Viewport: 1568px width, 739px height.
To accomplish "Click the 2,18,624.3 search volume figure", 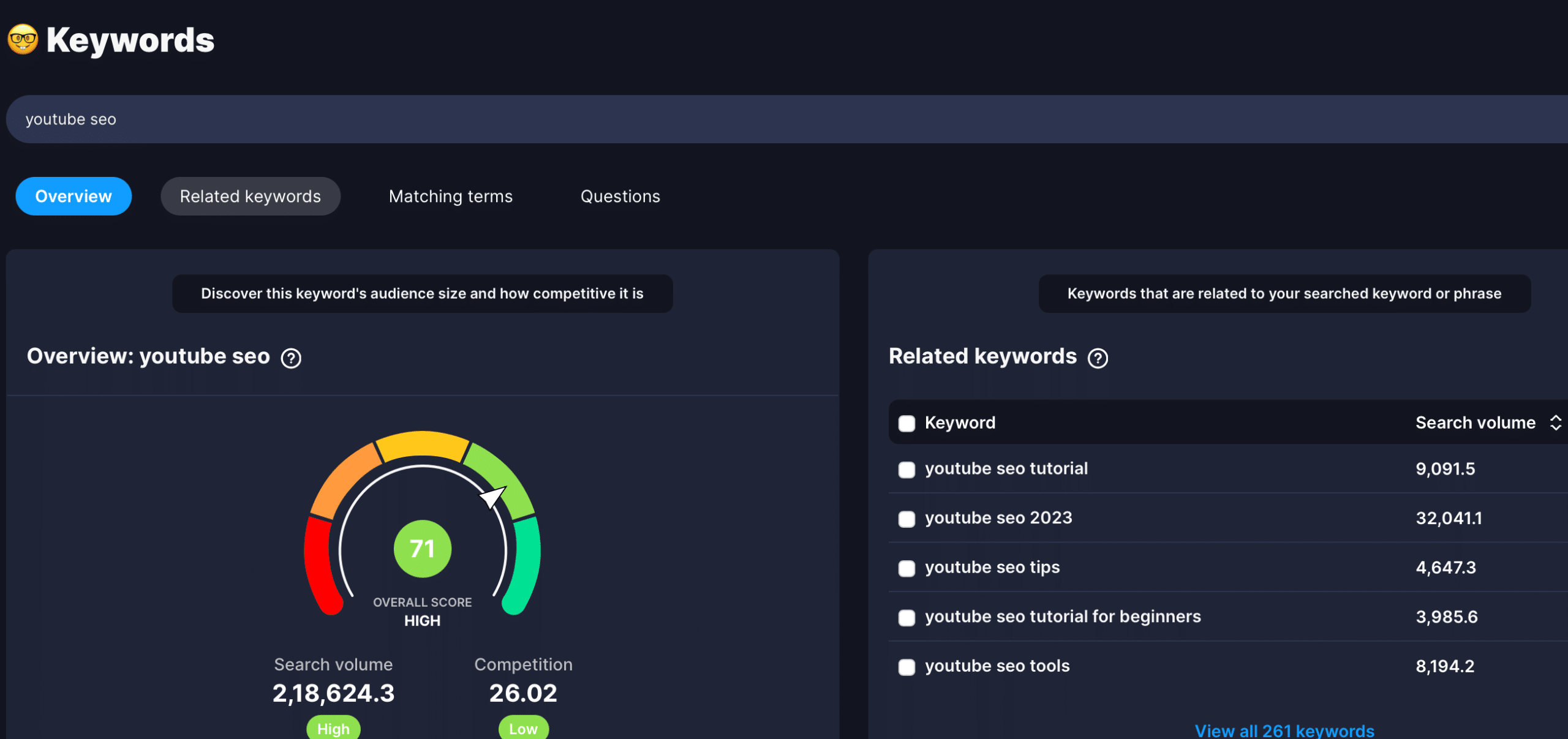I will (333, 693).
